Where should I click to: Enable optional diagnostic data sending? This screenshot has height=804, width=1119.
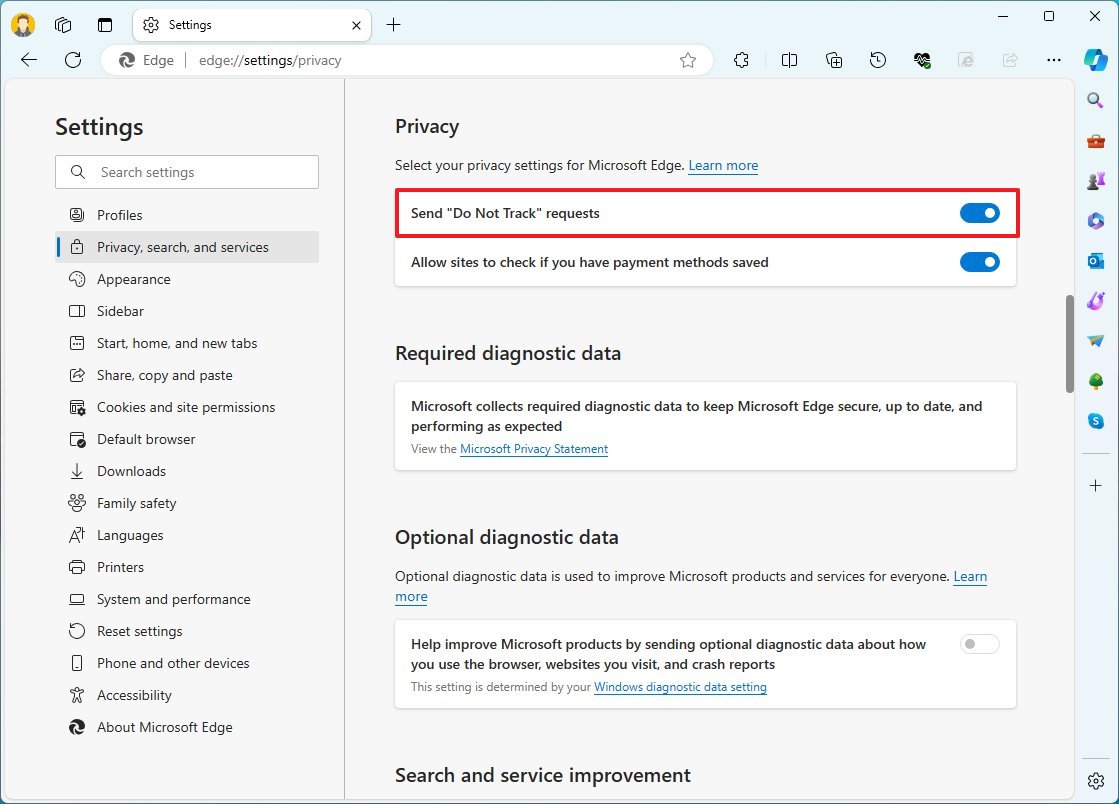point(979,644)
